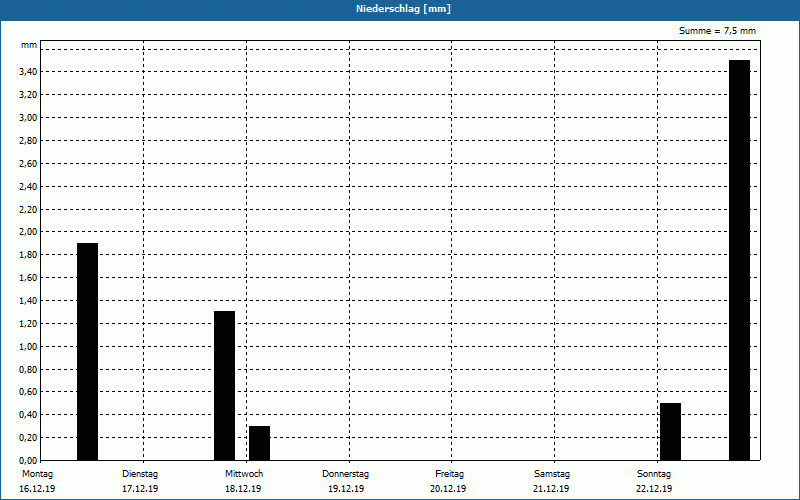Viewport: 800px width, 500px height.
Task: Click the Mittwoch axis label
Action: [x=244, y=474]
